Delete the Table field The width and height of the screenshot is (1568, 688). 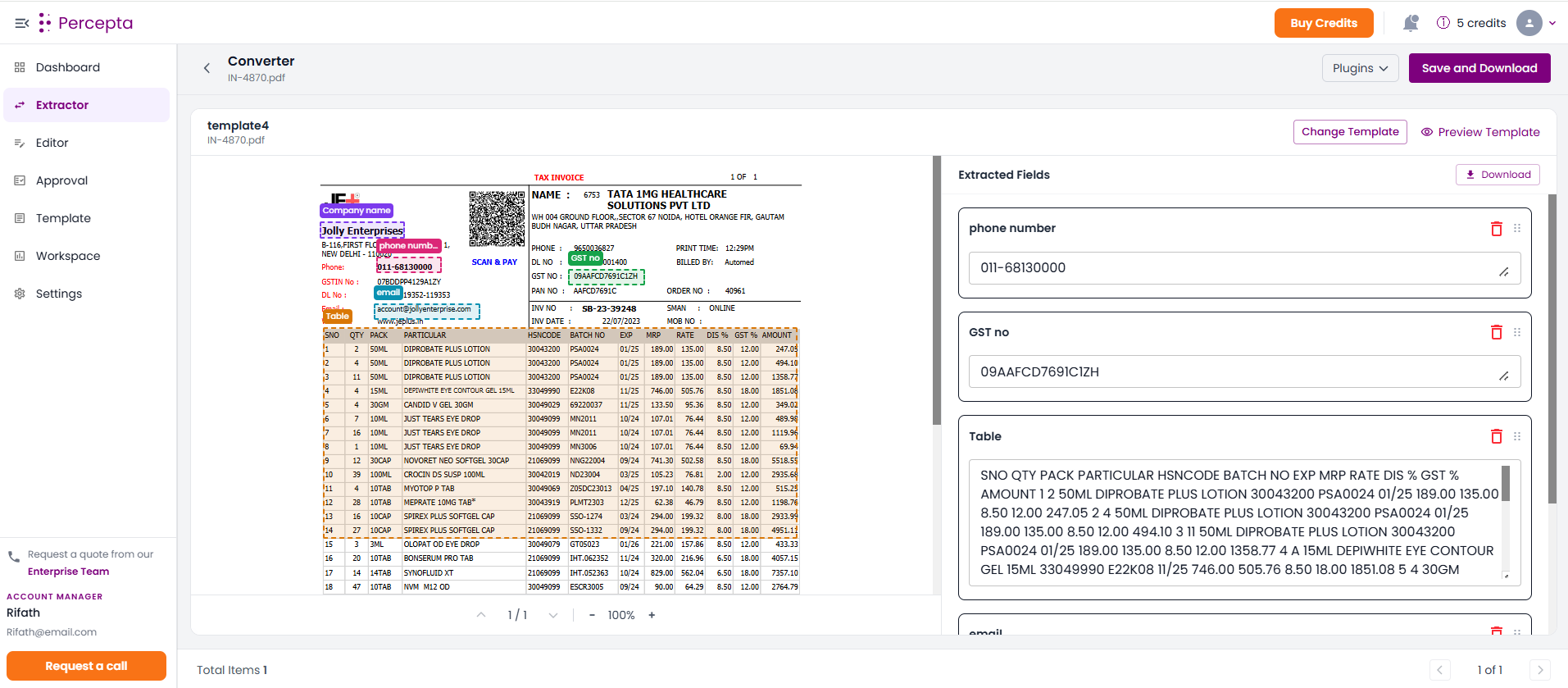tap(1497, 436)
